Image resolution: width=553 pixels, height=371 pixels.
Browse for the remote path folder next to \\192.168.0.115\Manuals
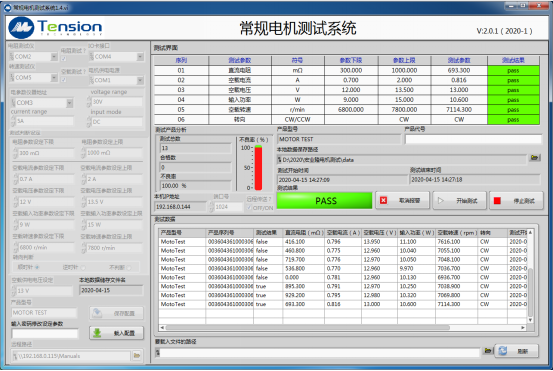pos(137,356)
